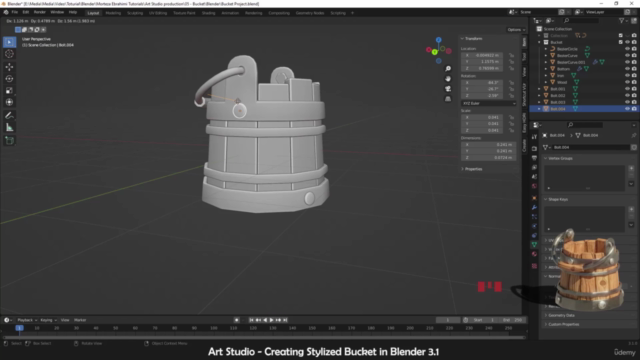Click the pan view hand icon
640x360 pixels.
click(x=448, y=79)
